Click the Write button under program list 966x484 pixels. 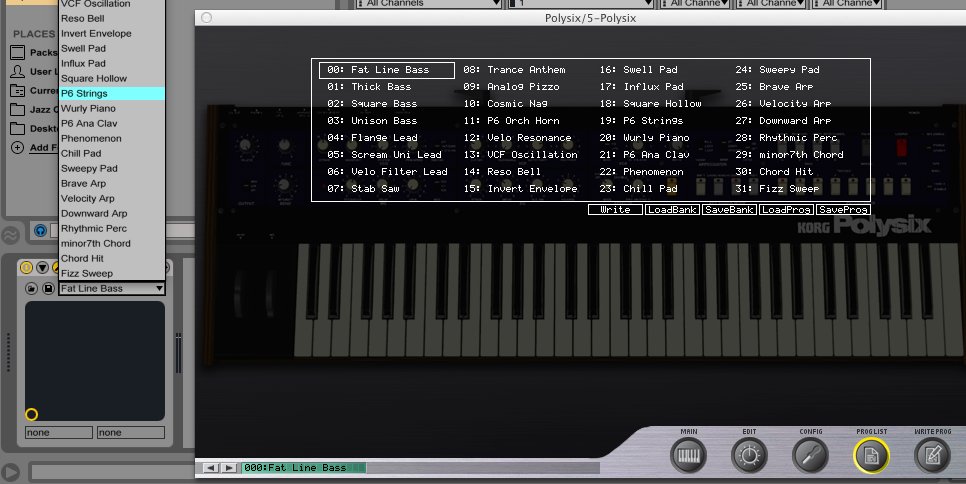615,210
